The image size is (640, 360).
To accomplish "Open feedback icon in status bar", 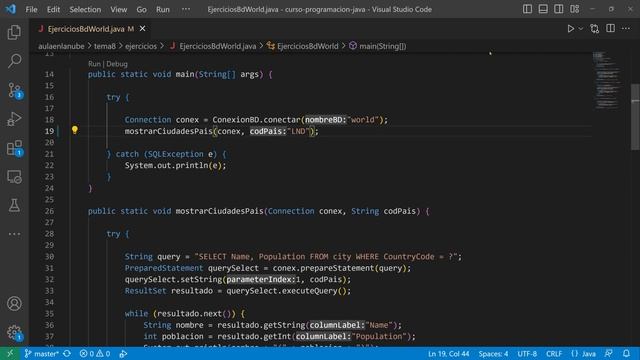I will [x=608, y=353].
